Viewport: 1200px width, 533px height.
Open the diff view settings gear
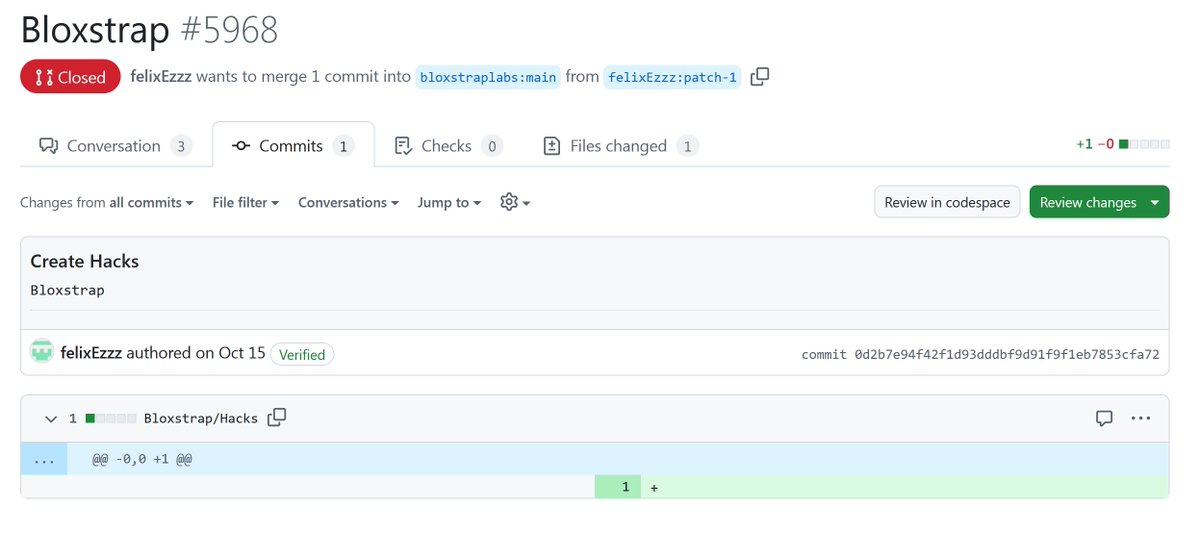[514, 202]
